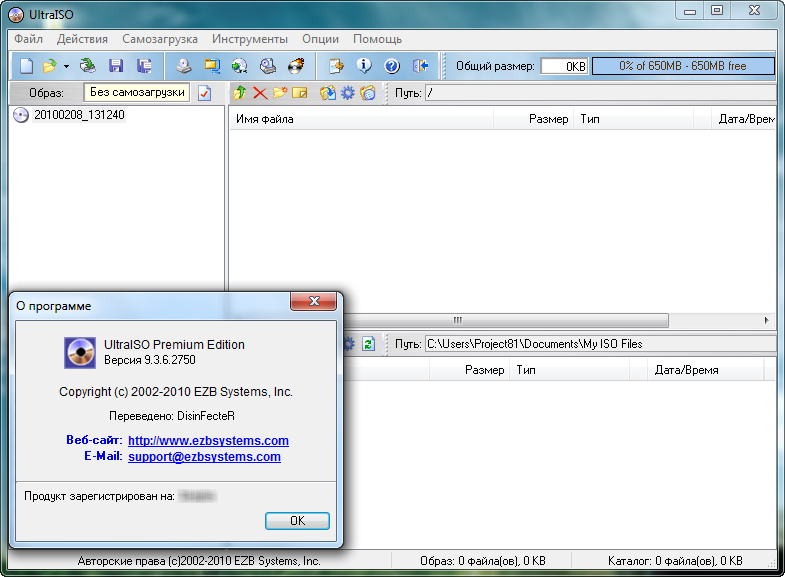
Task: Open the Опции menu
Action: click(320, 39)
